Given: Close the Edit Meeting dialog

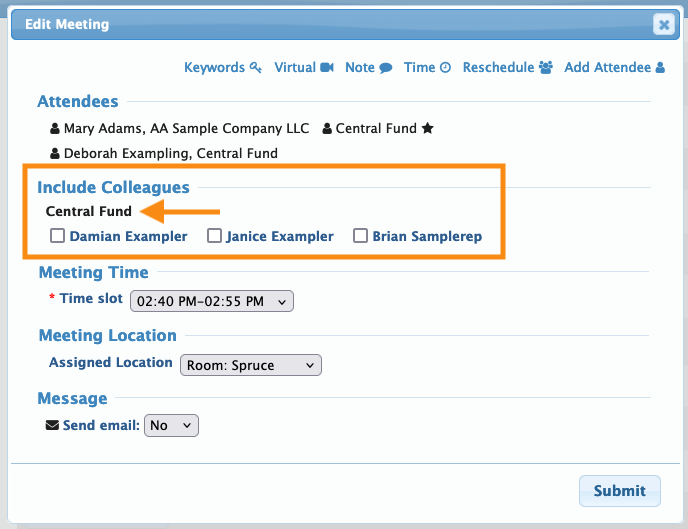Looking at the screenshot, I should pos(663,25).
